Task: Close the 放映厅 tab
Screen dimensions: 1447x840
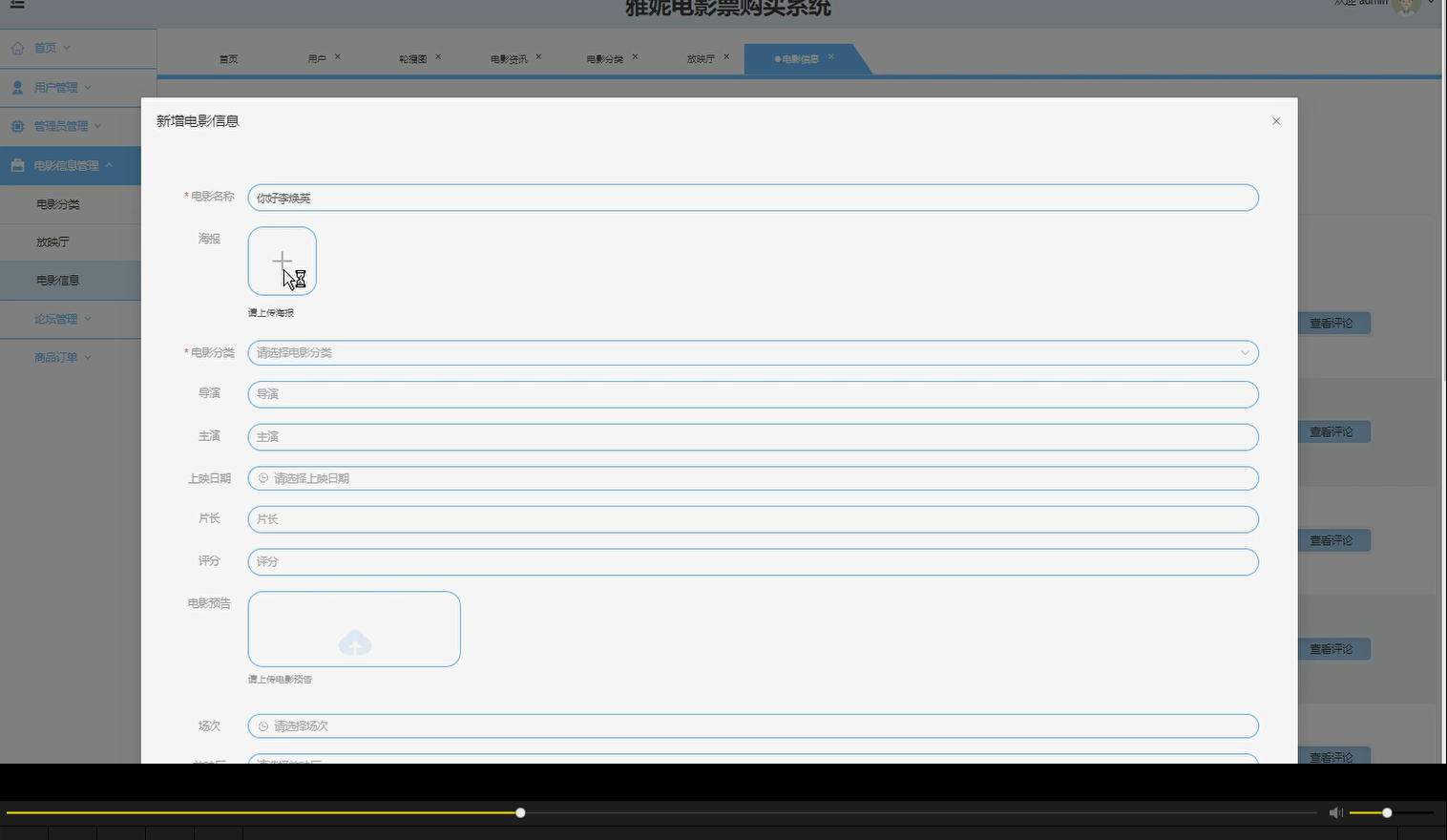Action: click(x=726, y=57)
